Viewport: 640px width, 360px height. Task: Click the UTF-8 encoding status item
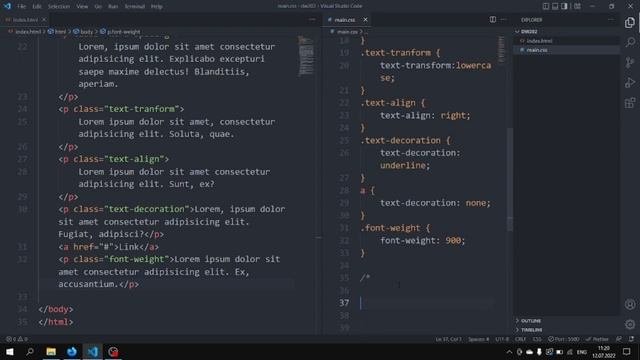pyautogui.click(x=502, y=339)
